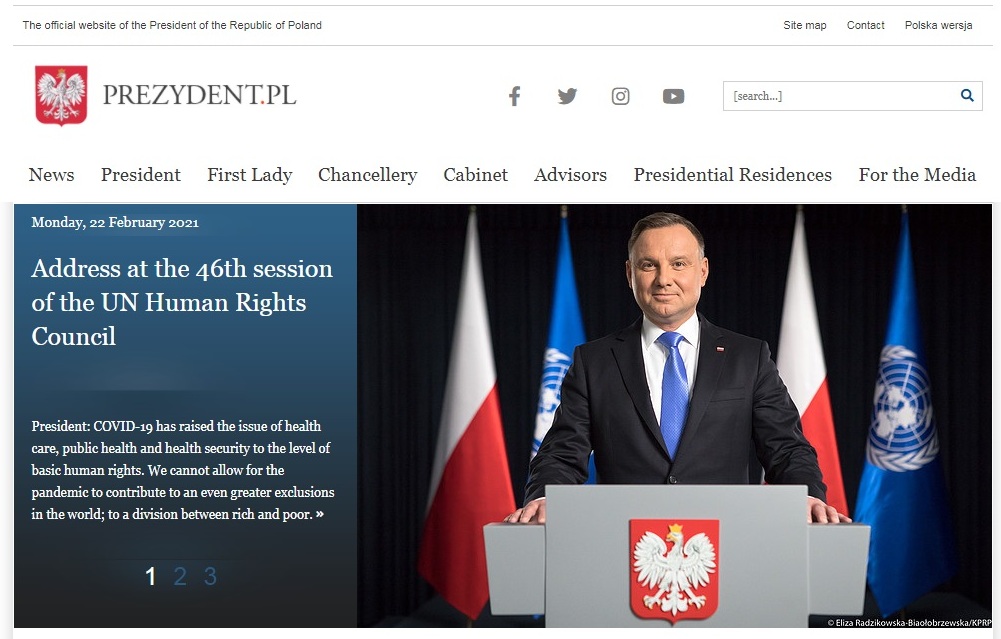Open the President menu item
Screen dimensions: 1001x639
click(140, 175)
